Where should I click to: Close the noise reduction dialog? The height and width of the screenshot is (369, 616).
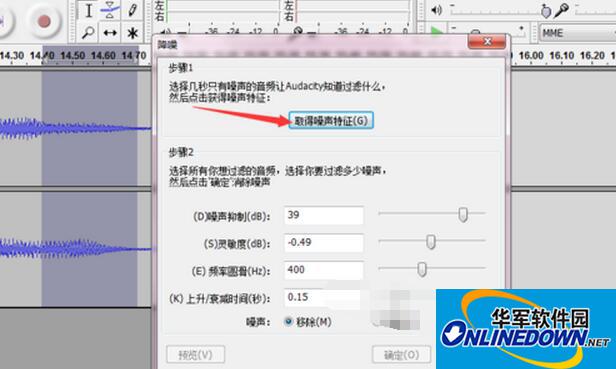(487, 41)
